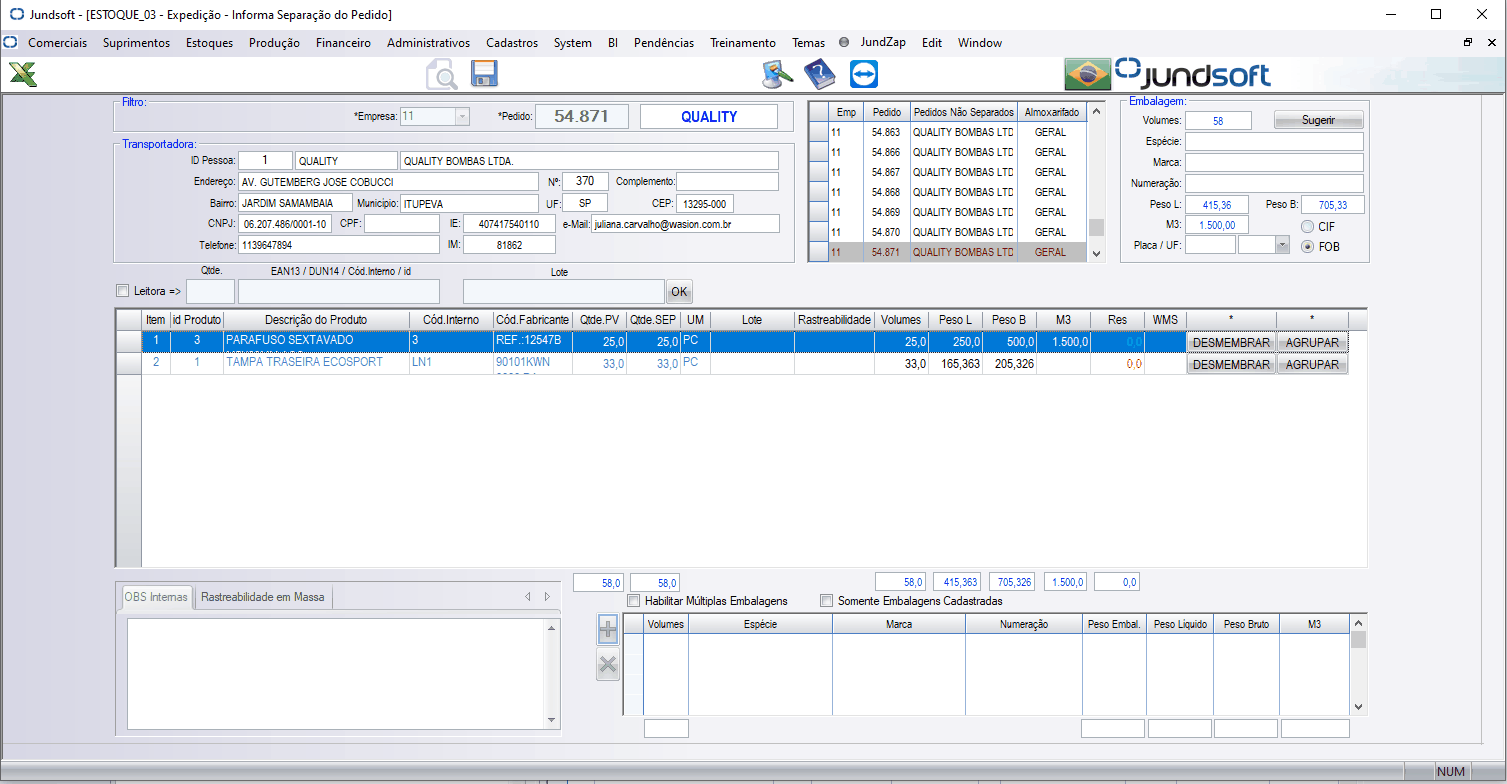
Task: Click the Lote input field
Action: click(564, 291)
